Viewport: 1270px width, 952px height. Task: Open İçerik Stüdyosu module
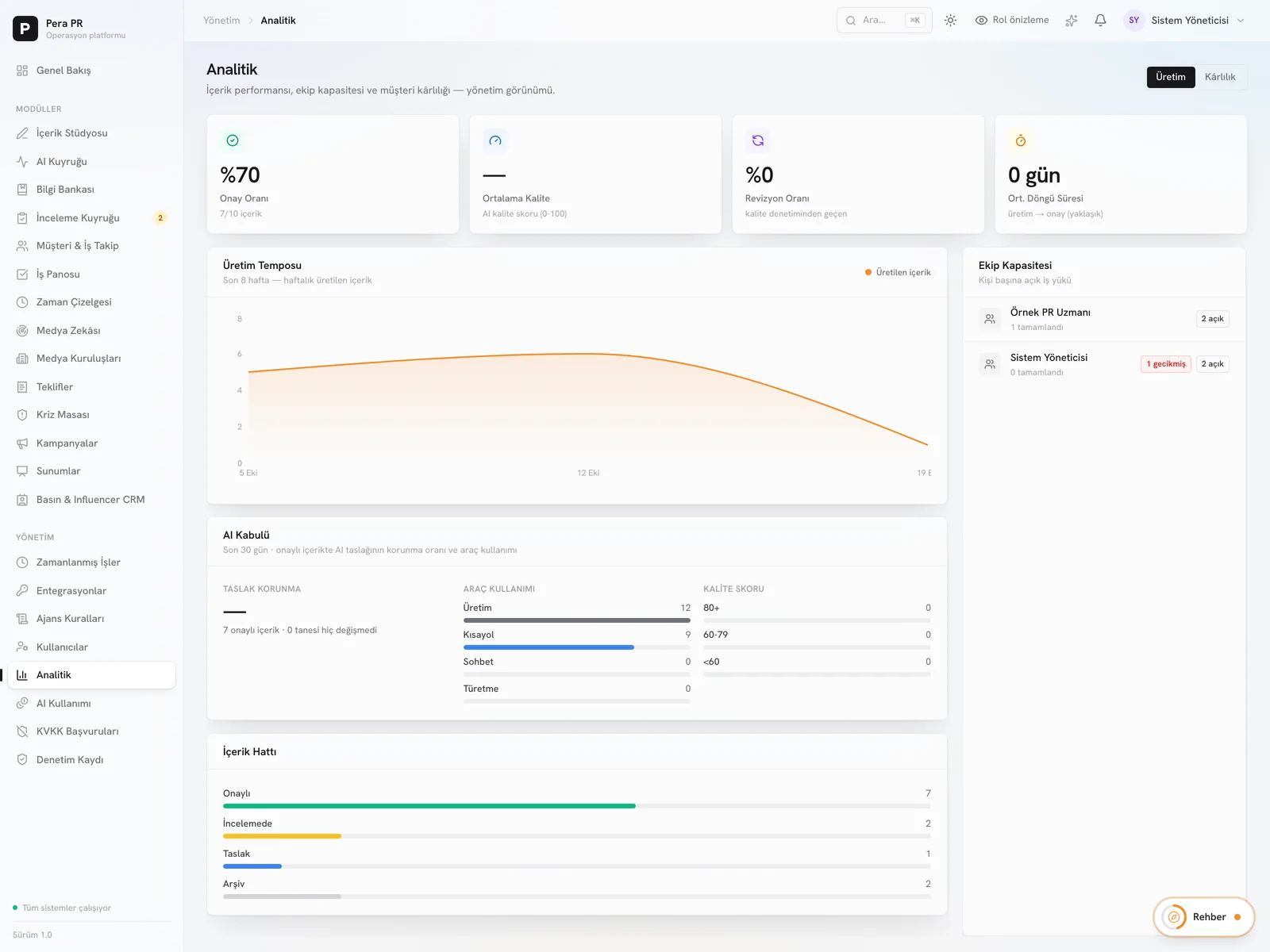pyautogui.click(x=91, y=133)
